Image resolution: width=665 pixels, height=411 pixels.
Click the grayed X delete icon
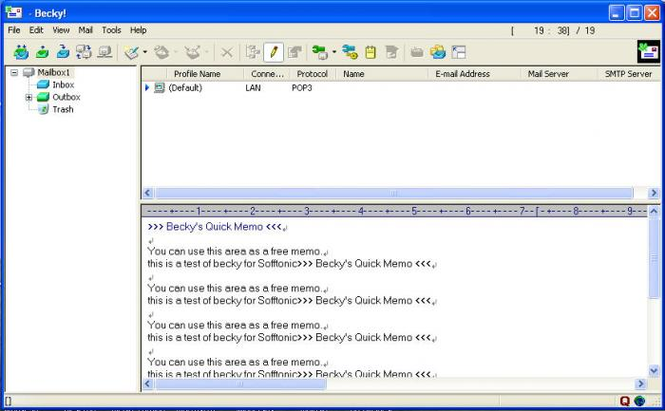[227, 53]
